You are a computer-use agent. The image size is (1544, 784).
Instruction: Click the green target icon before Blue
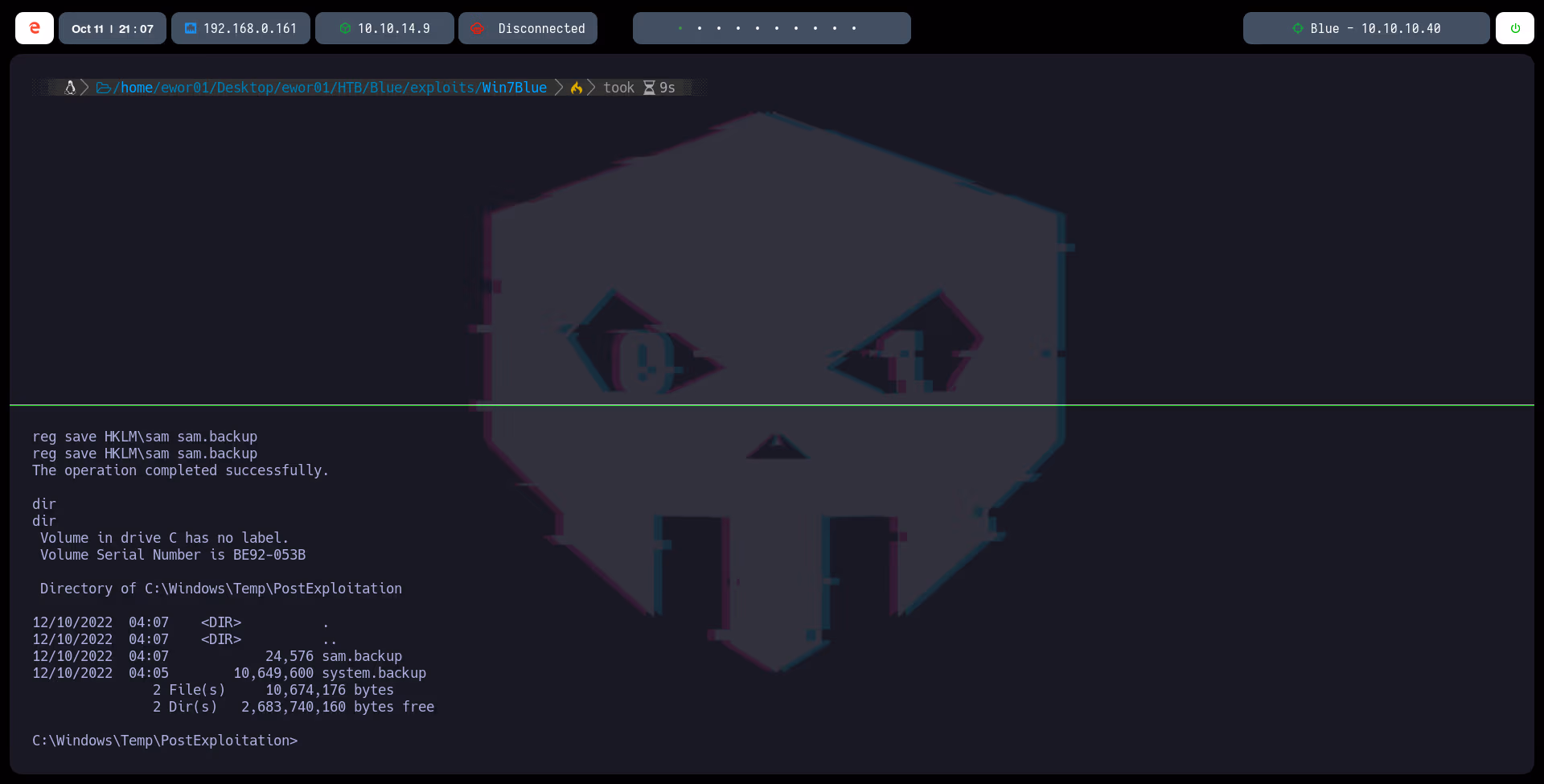click(x=1297, y=27)
